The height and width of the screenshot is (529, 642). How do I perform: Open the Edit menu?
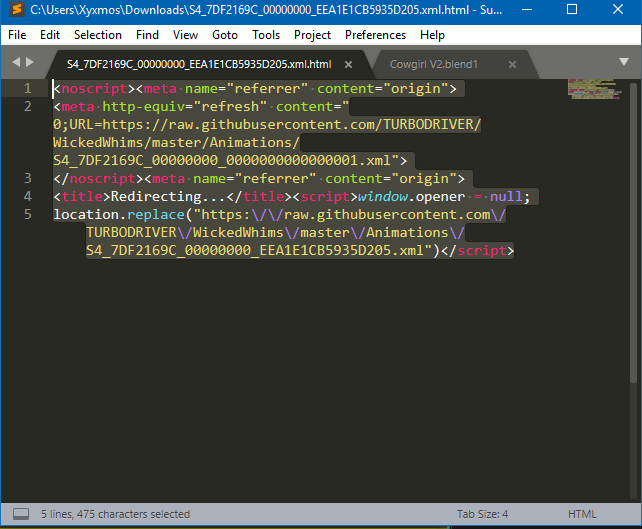click(50, 35)
